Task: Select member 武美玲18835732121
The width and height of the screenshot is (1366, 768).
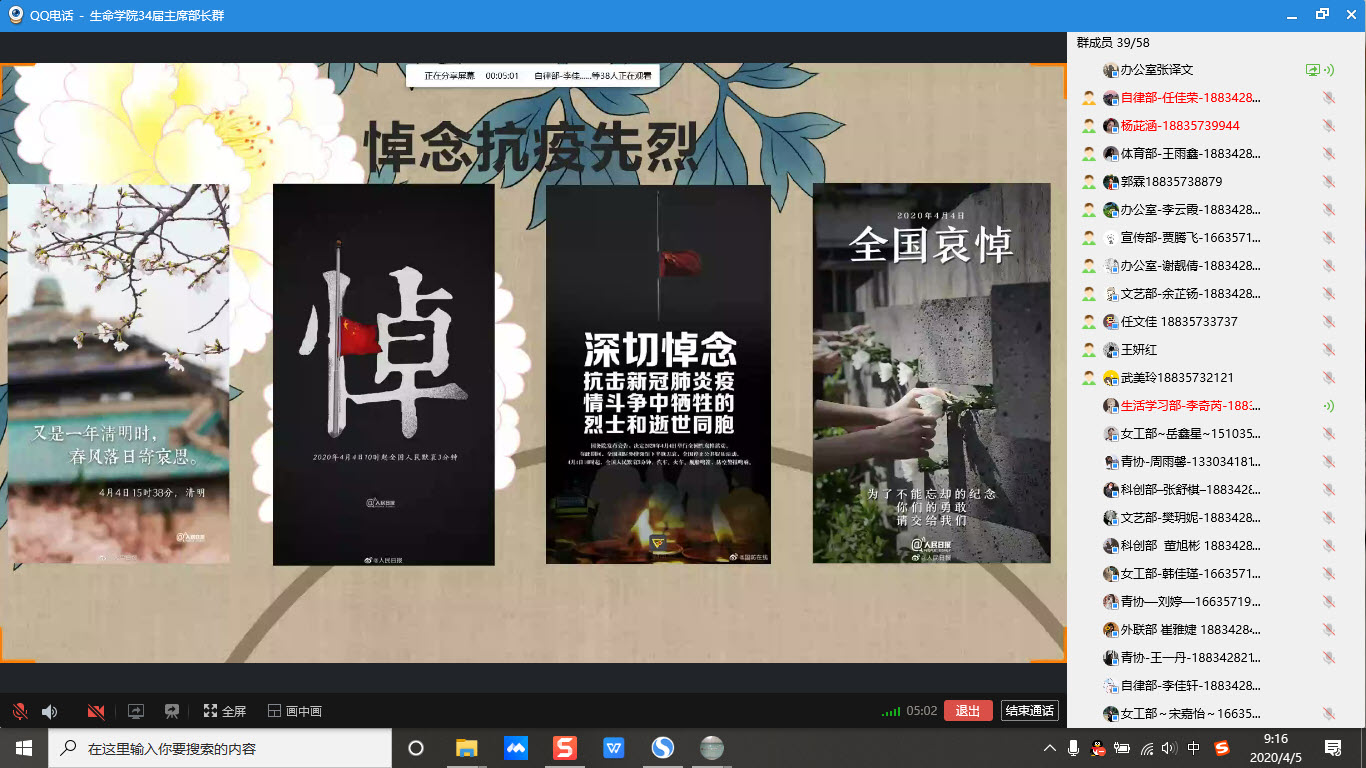Action: click(1177, 378)
